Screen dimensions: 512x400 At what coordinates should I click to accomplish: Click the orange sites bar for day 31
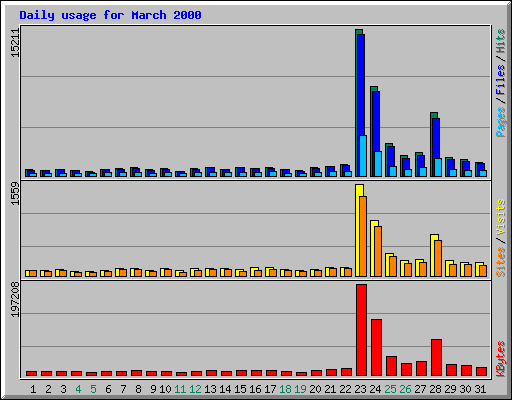(483, 271)
